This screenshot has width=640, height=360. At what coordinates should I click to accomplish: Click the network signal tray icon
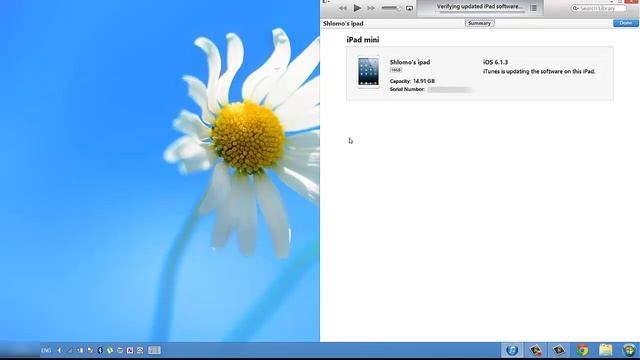click(69, 350)
